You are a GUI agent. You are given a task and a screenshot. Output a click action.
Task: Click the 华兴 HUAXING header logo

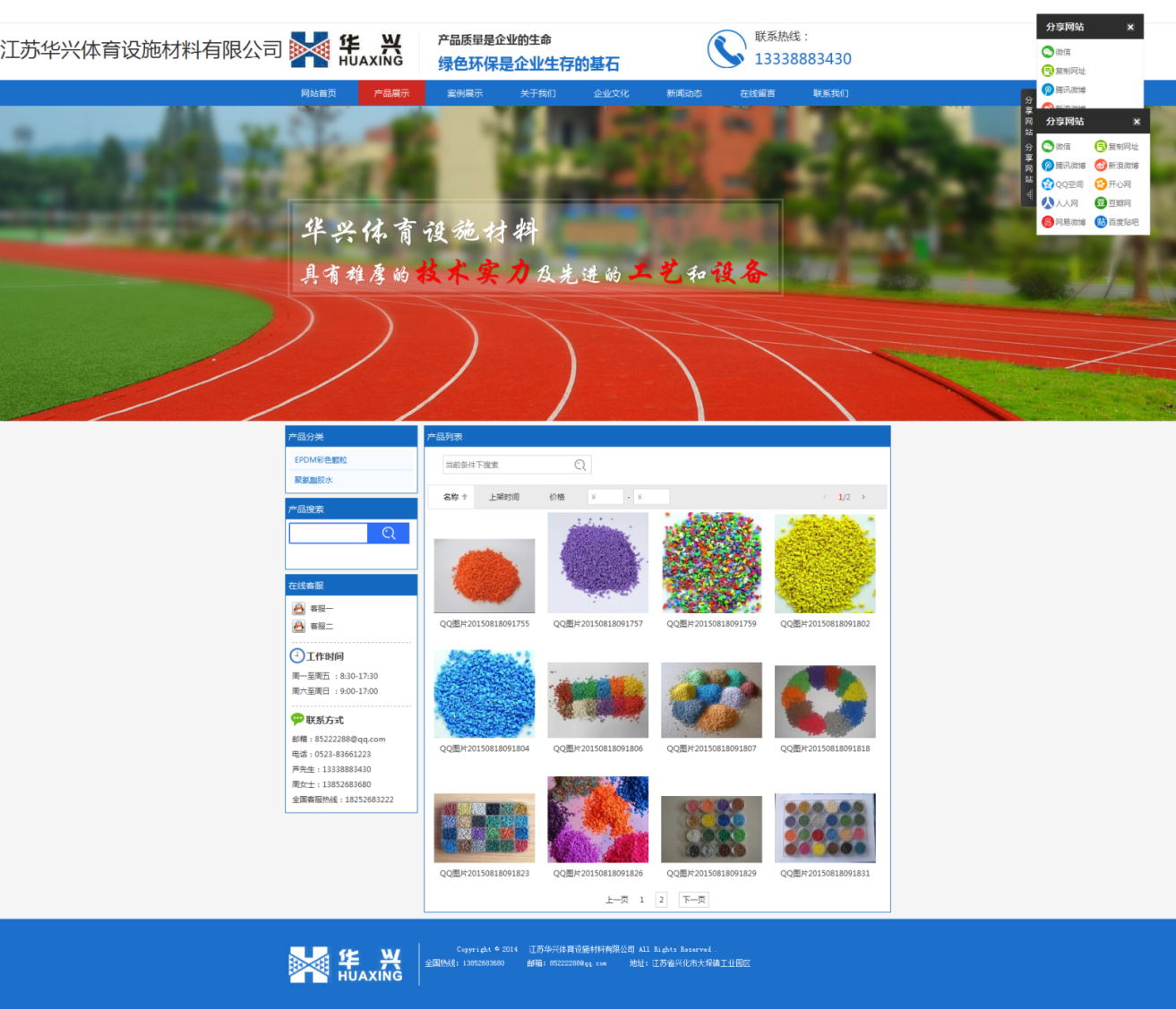point(347,50)
